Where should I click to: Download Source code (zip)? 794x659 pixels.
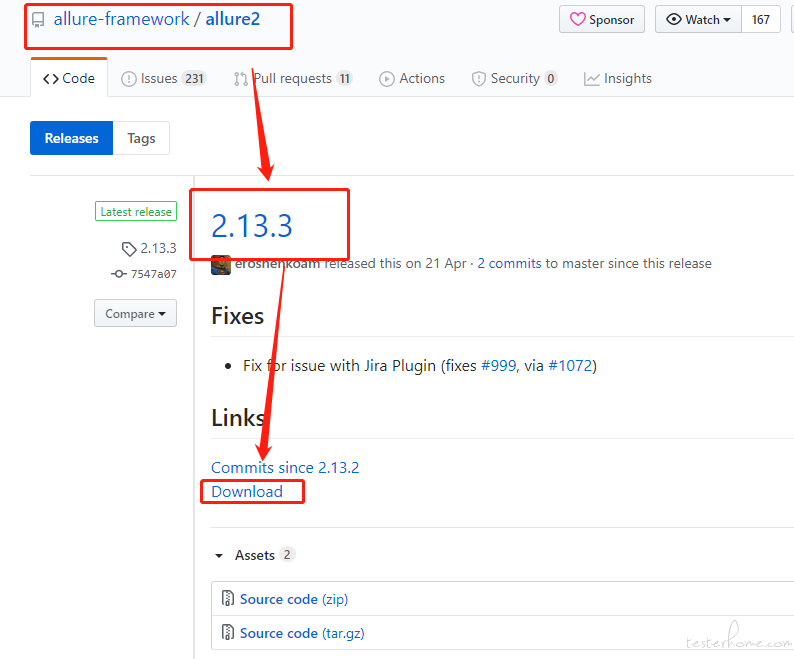coord(294,599)
